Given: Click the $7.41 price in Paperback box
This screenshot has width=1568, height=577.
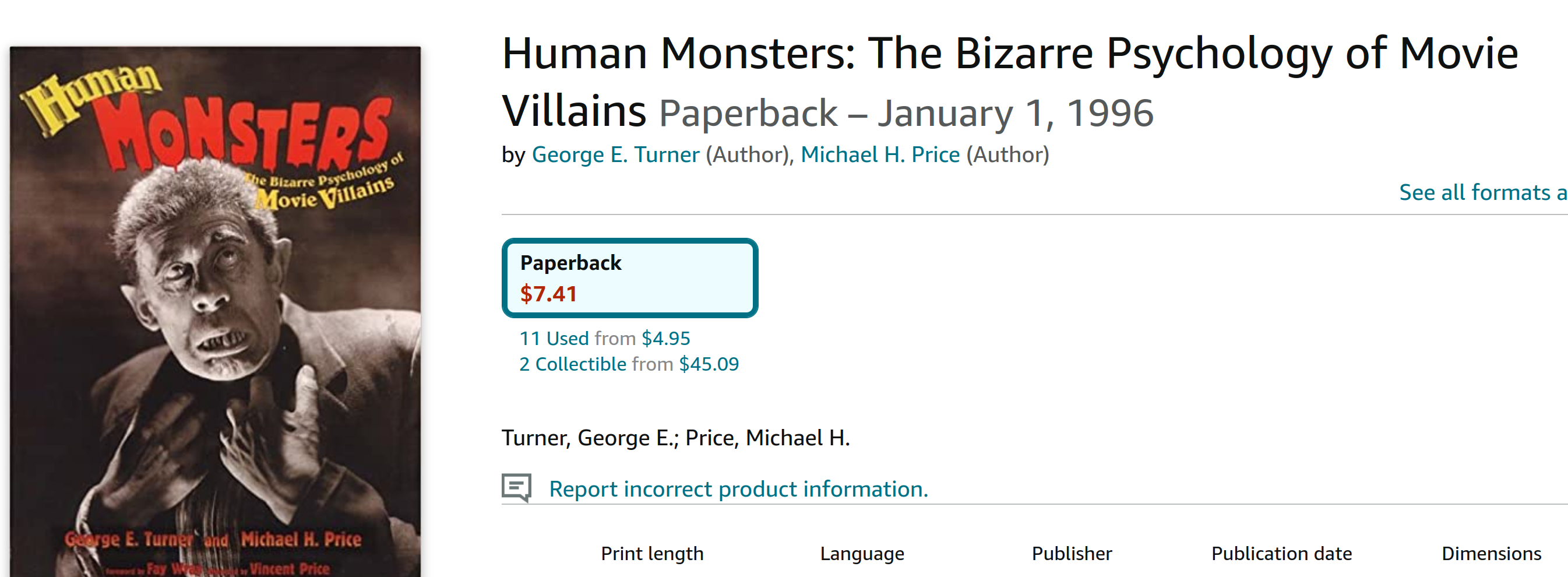Looking at the screenshot, I should 548,294.
